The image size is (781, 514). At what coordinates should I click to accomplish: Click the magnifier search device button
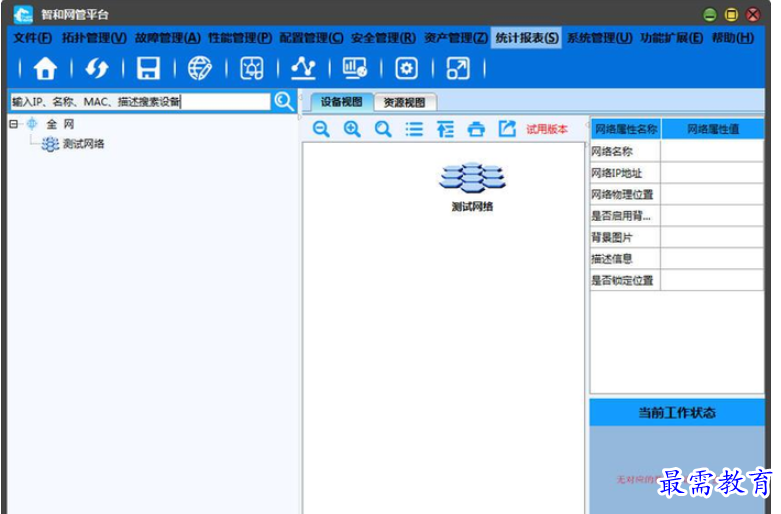(x=284, y=101)
